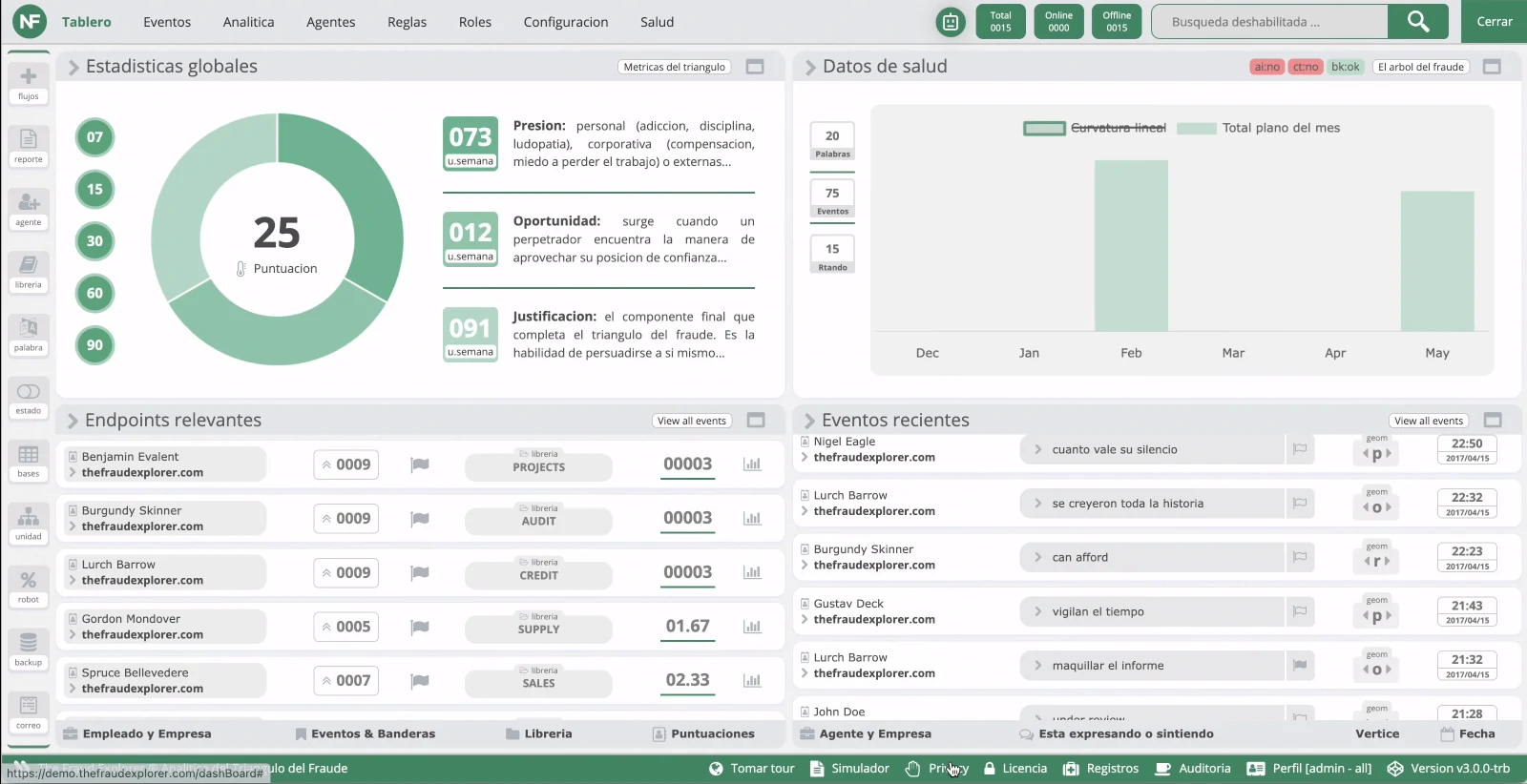Screen dimensions: 1527x784
Task: Open chart icon for Benjamin Evalent row
Action: pos(752,464)
